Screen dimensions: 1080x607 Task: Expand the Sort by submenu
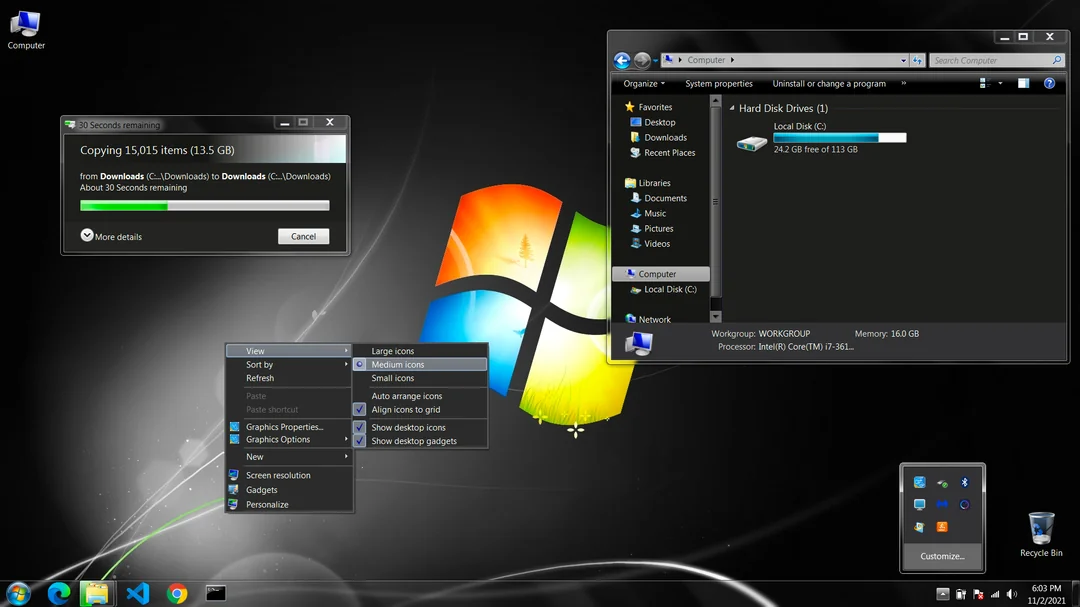point(289,364)
